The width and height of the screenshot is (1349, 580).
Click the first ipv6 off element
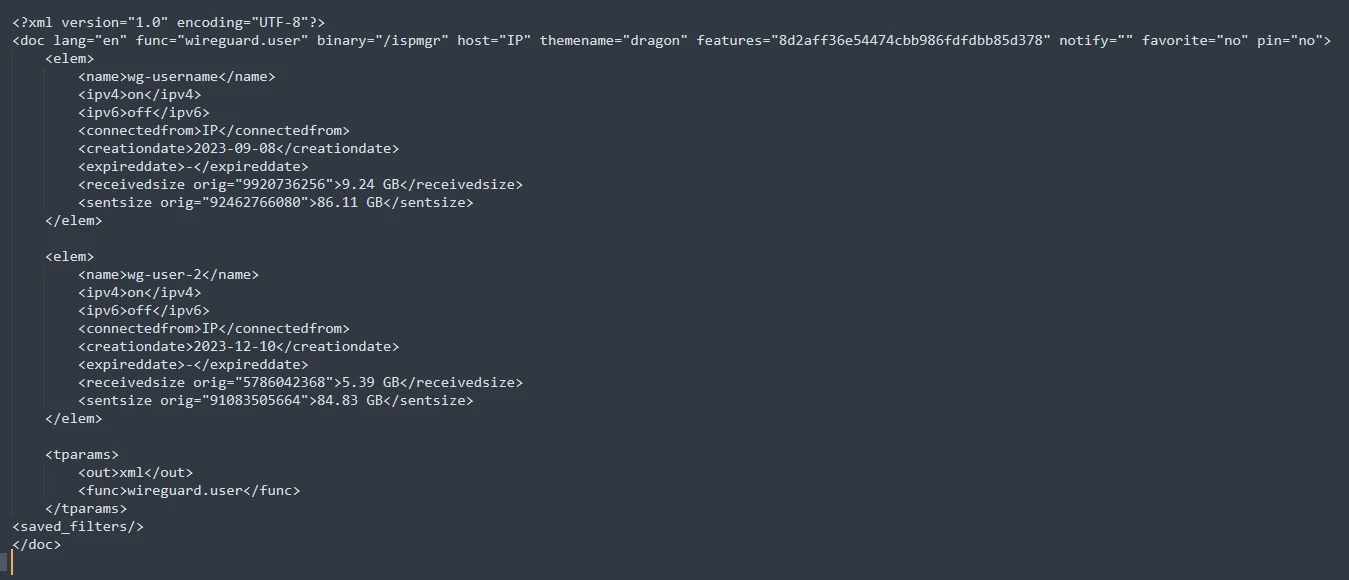[144, 112]
